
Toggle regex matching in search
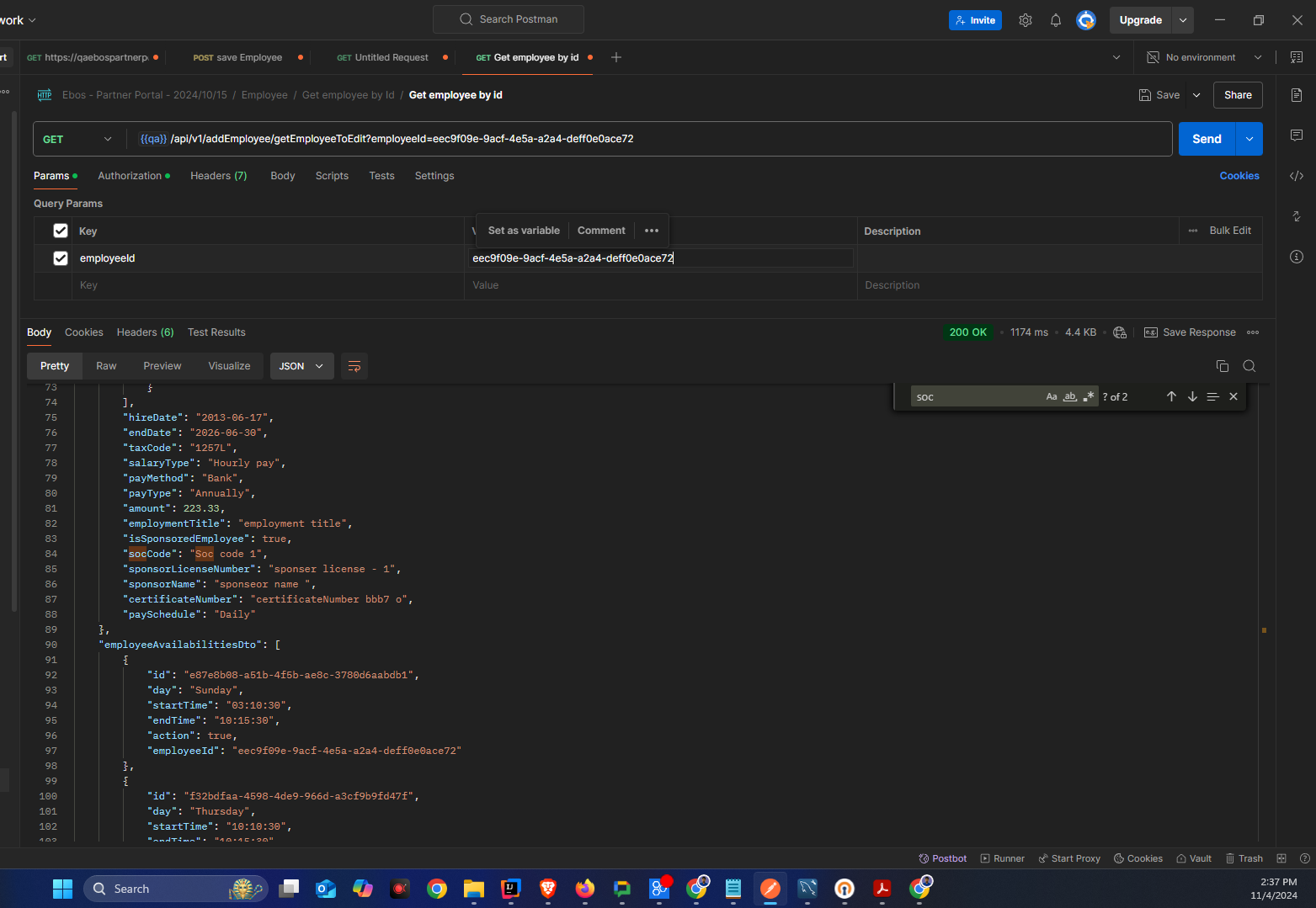pyautogui.click(x=1089, y=396)
